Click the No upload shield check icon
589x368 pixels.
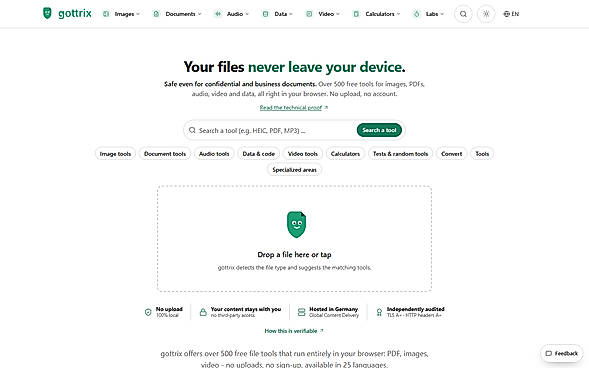point(148,312)
